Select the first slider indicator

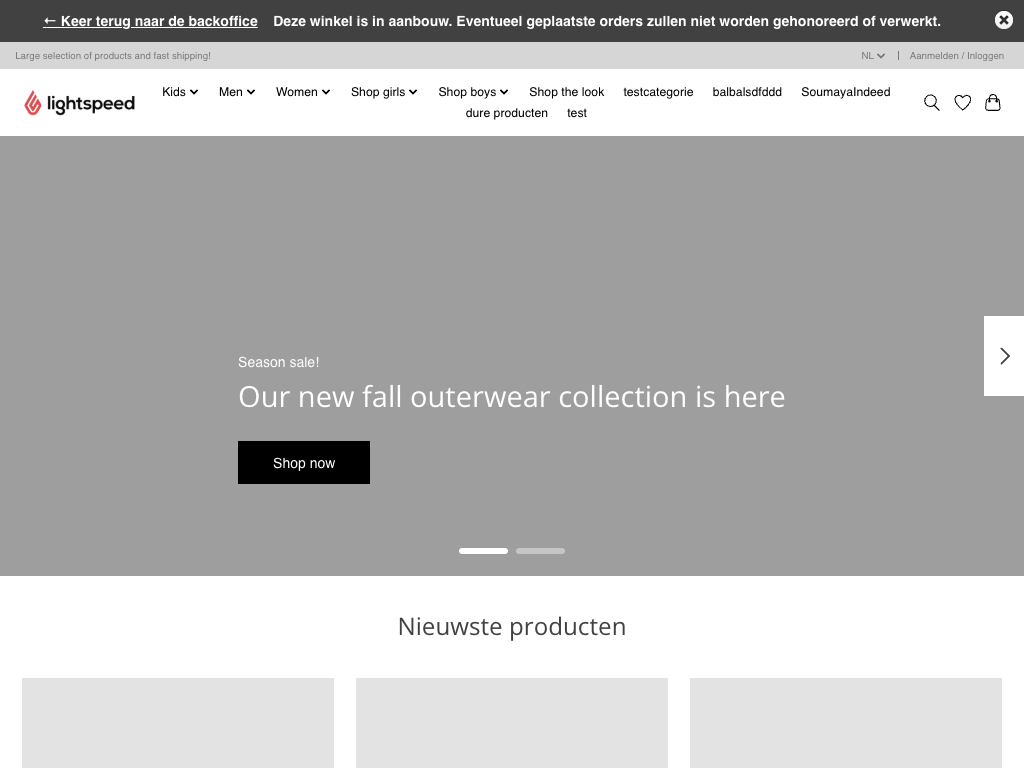(x=483, y=551)
